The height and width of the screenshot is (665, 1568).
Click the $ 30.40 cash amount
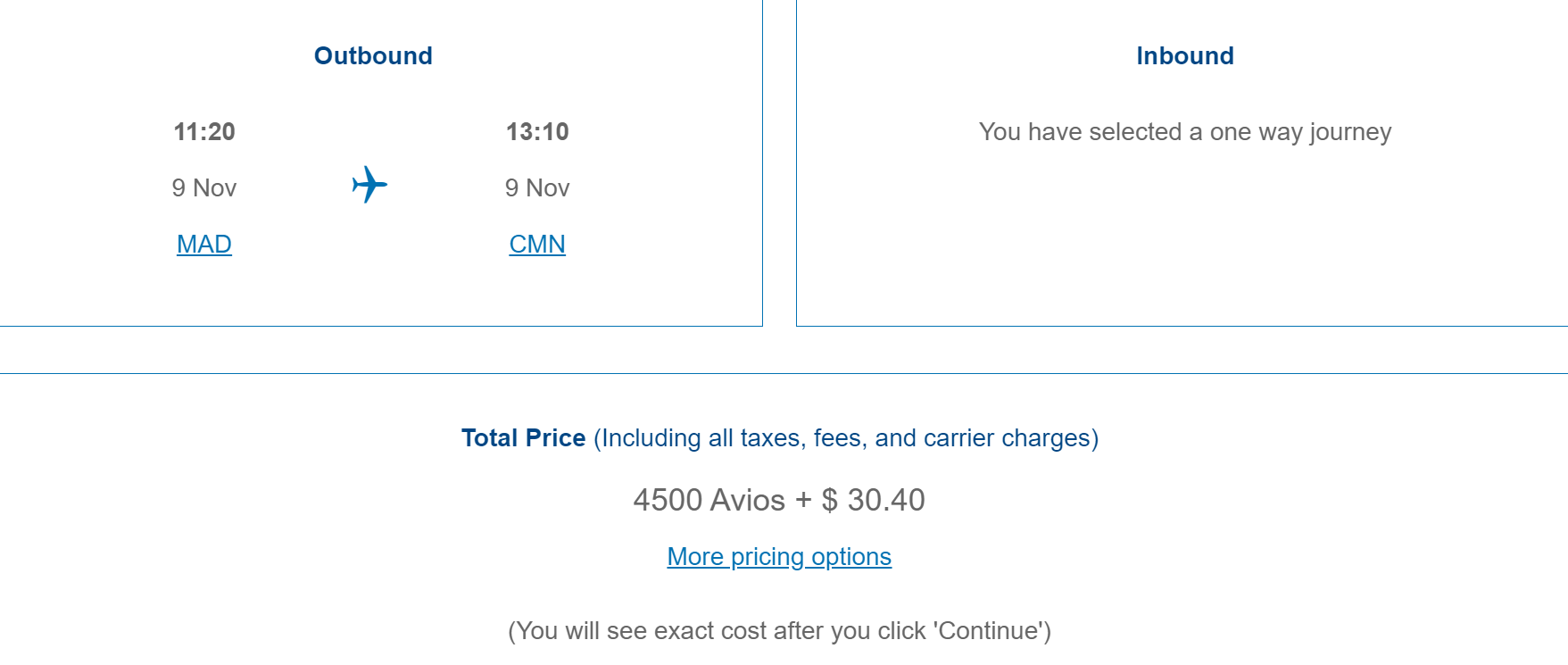tap(874, 500)
